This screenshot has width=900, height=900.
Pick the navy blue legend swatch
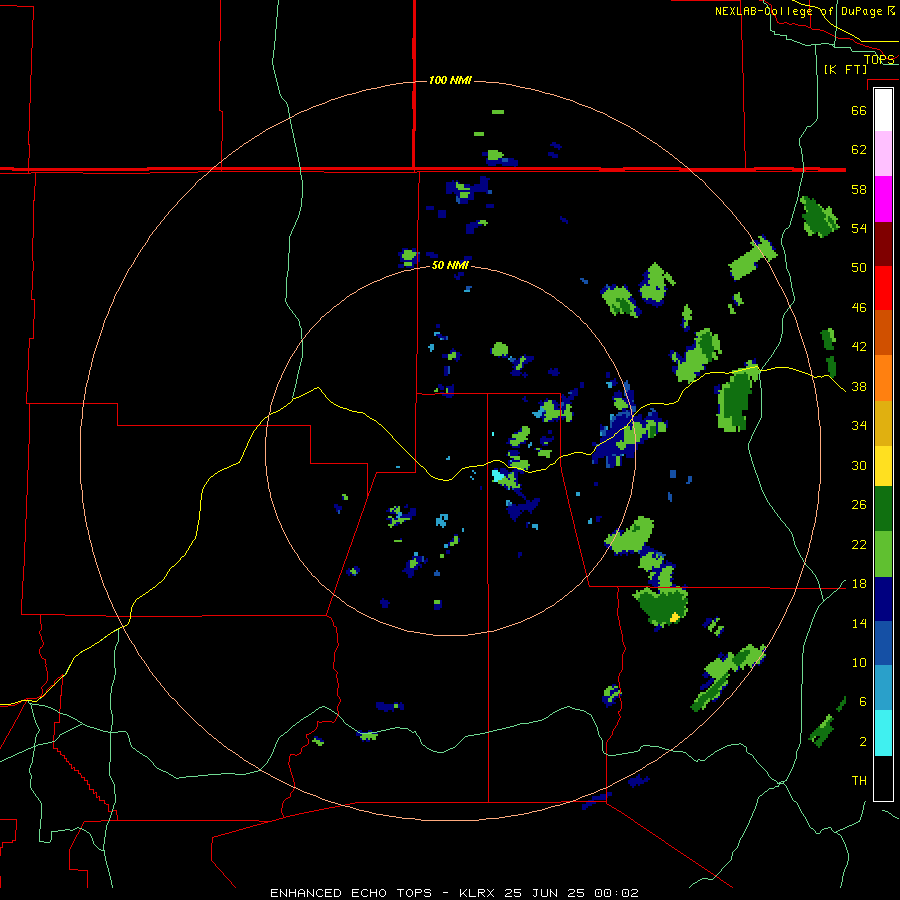883,599
